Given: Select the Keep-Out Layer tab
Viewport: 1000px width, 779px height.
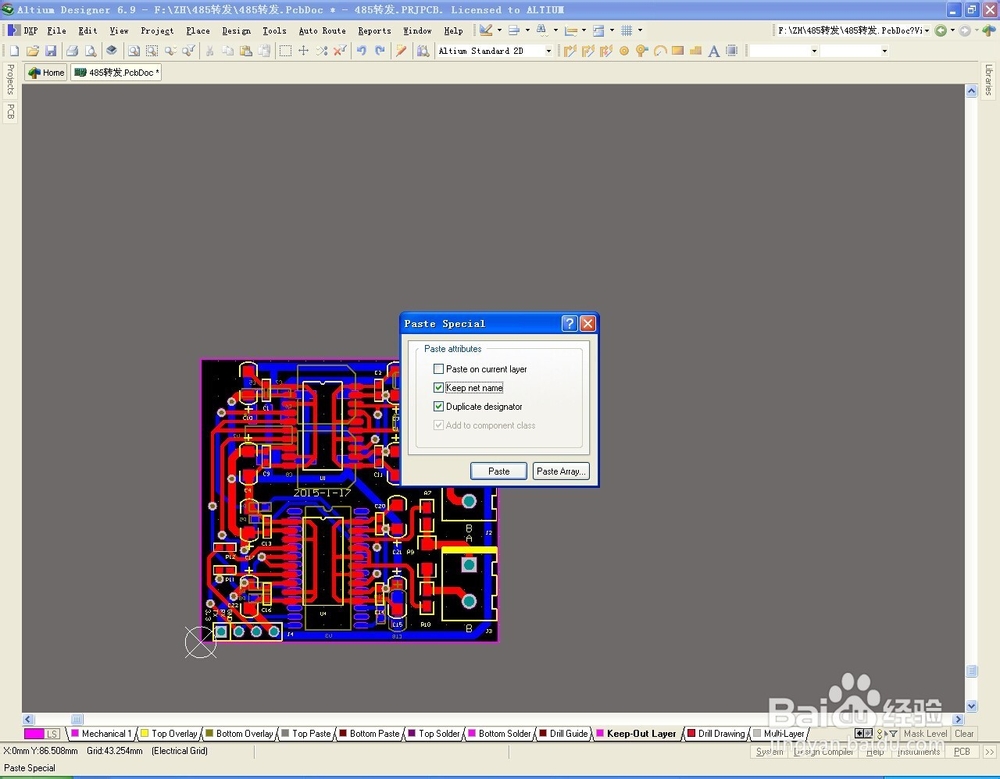Looking at the screenshot, I should click(635, 734).
